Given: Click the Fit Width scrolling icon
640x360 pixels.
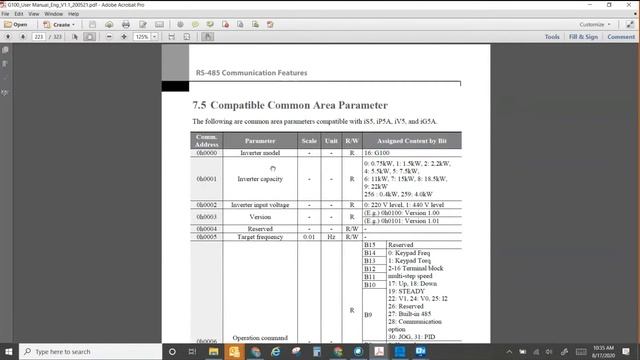Looking at the screenshot, I should (x=172, y=37).
